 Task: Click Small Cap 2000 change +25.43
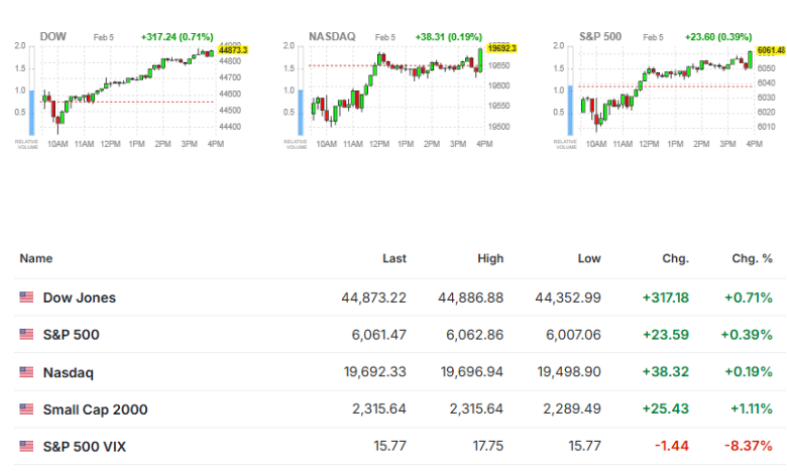666,409
